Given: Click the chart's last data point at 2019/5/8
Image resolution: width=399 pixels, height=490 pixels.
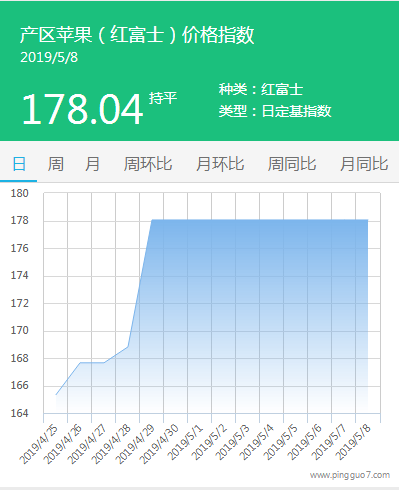Looking at the screenshot, I should 368,220.
